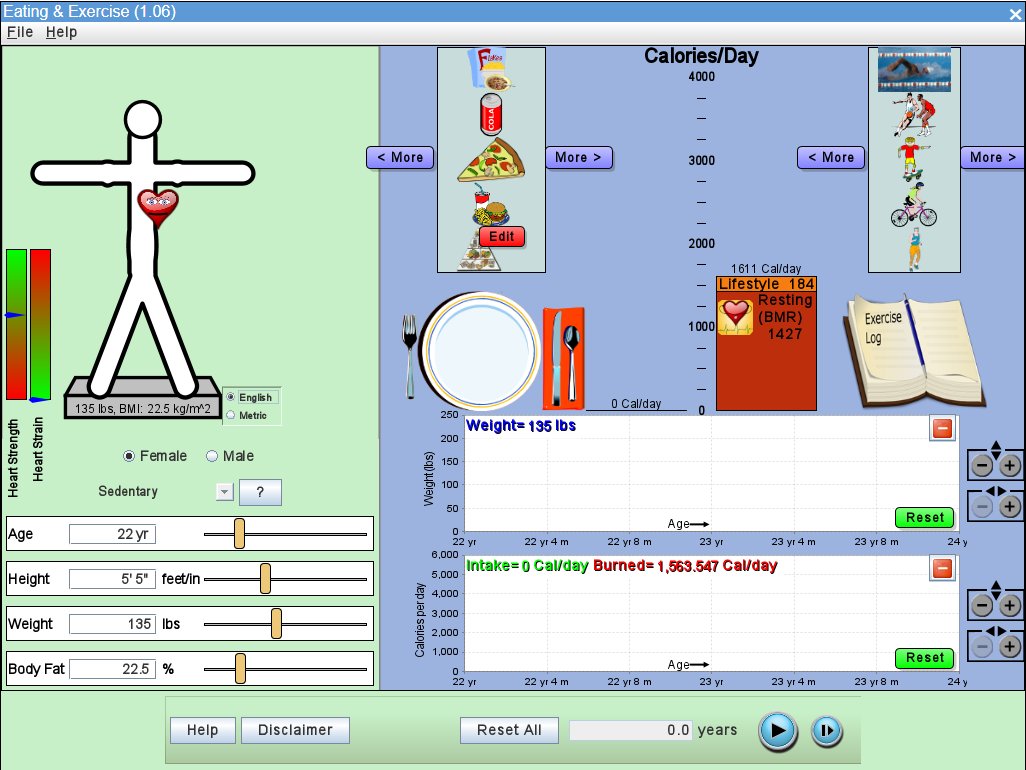The image size is (1026, 770).
Task: Open the Help menu
Action: (61, 32)
